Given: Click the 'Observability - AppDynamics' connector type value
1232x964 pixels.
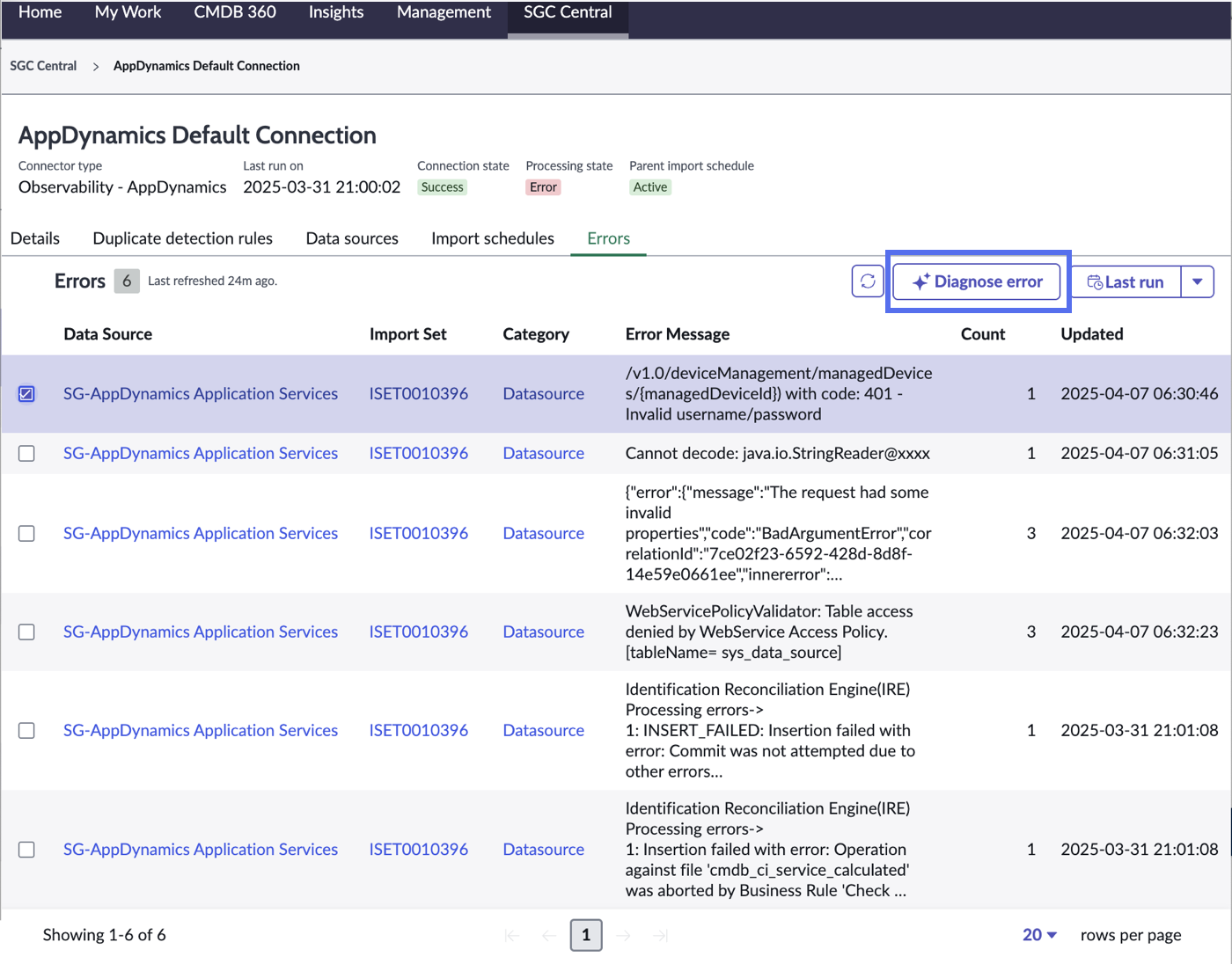Looking at the screenshot, I should (122, 187).
